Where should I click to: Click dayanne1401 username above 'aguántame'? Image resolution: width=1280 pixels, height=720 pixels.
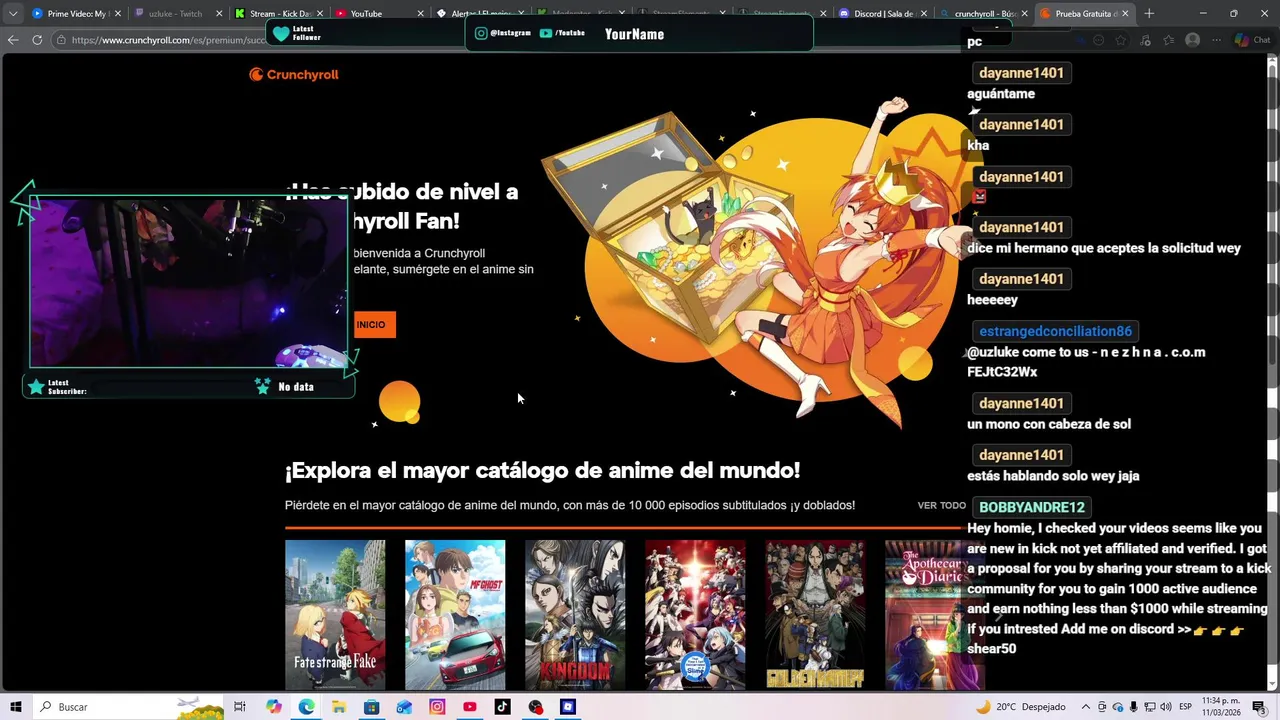[1021, 73]
